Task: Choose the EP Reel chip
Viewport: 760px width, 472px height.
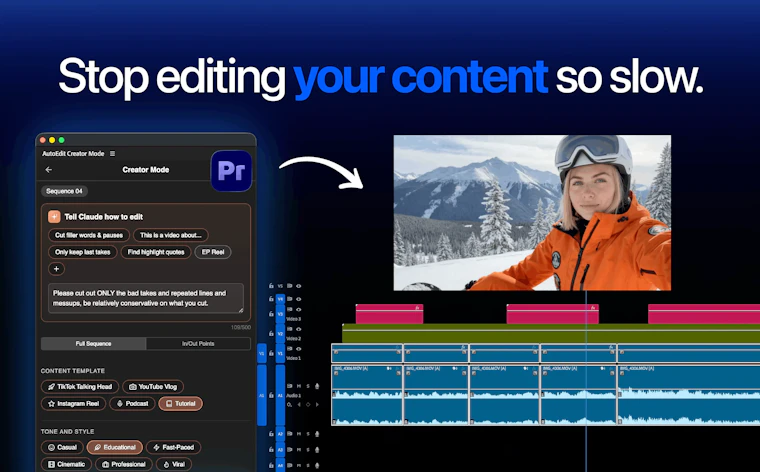Action: (213, 252)
